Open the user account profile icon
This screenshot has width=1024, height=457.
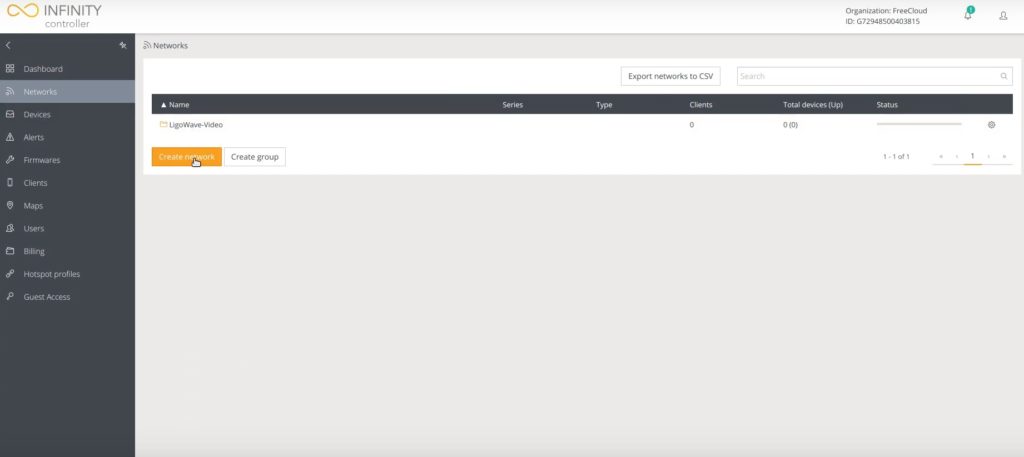1003,16
